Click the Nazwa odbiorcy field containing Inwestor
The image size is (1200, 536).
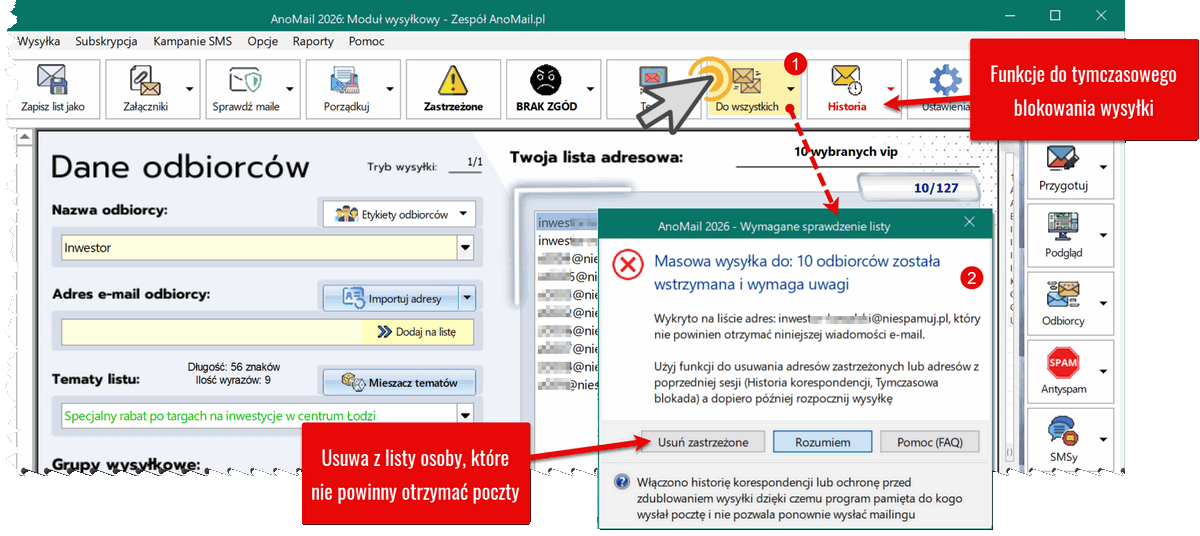coord(259,246)
